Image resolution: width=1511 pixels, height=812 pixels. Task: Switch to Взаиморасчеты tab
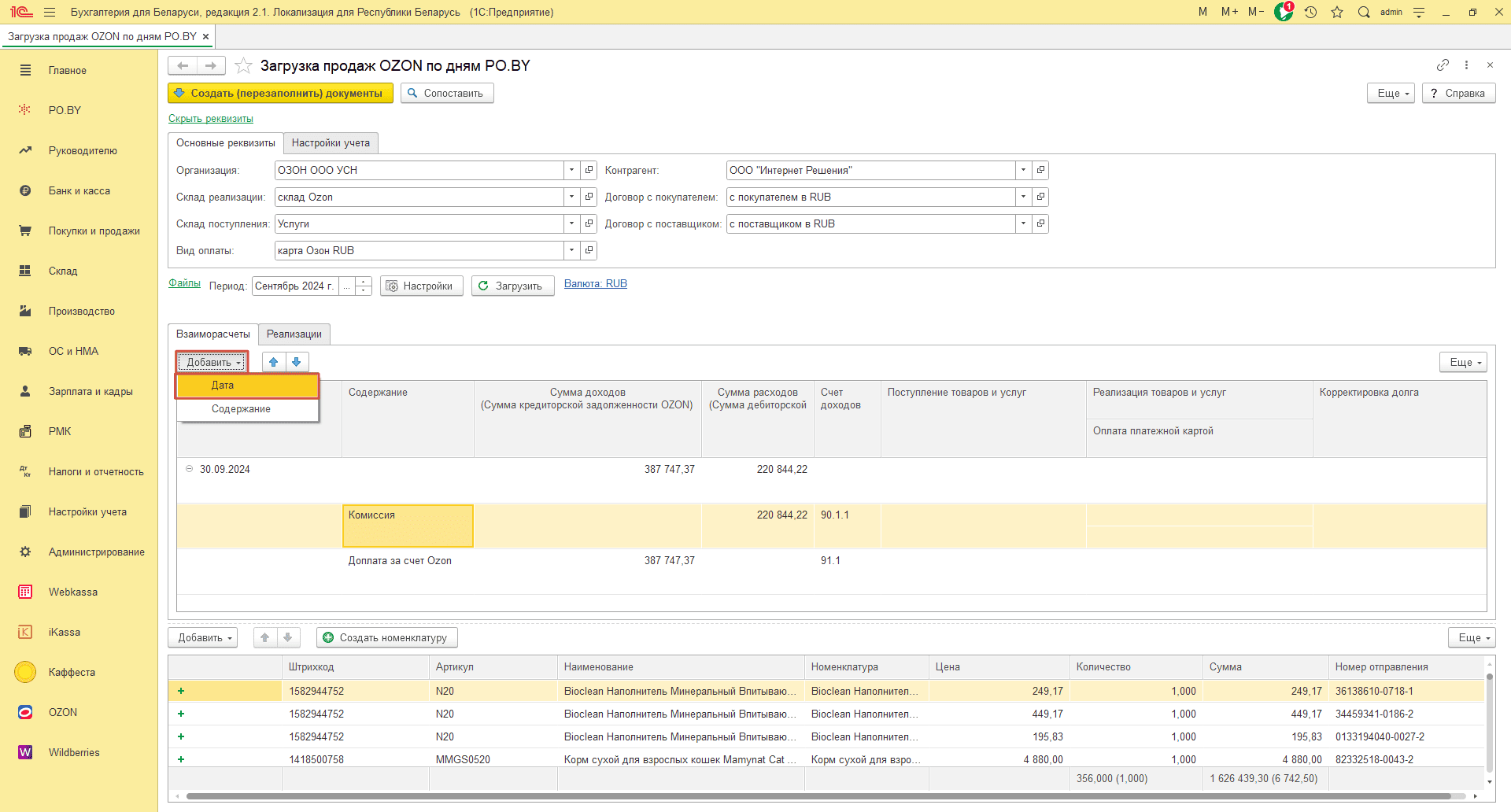click(x=213, y=334)
